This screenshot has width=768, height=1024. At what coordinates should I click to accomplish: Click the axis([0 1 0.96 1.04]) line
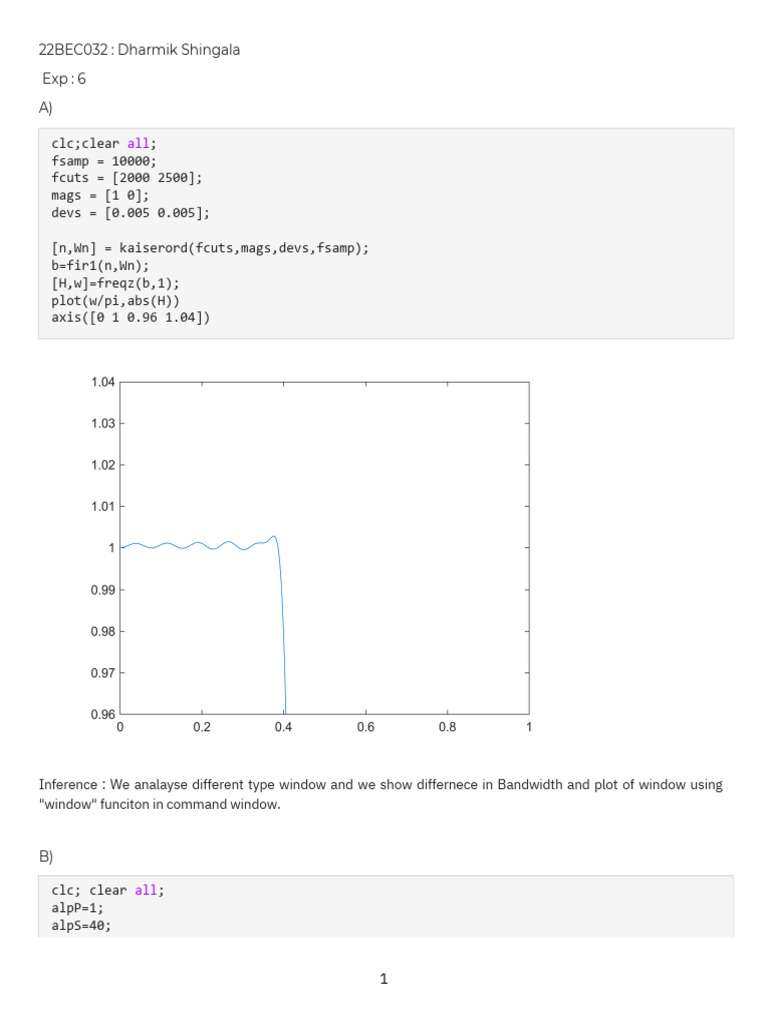pos(131,318)
